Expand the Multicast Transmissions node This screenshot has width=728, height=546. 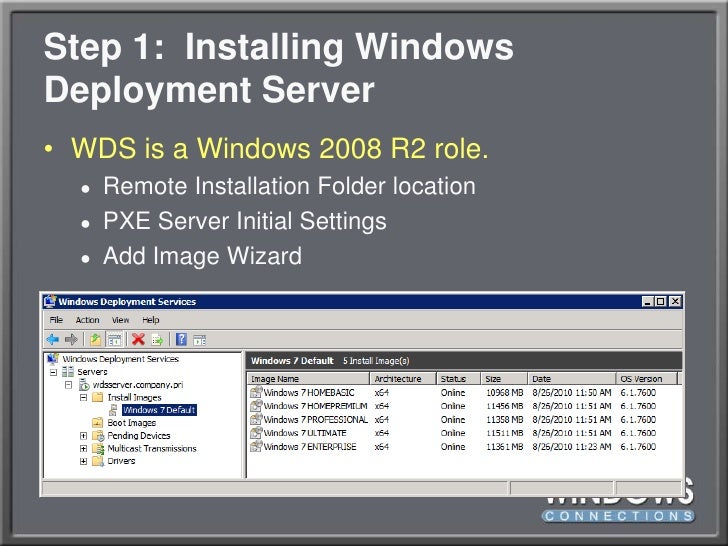(84, 448)
